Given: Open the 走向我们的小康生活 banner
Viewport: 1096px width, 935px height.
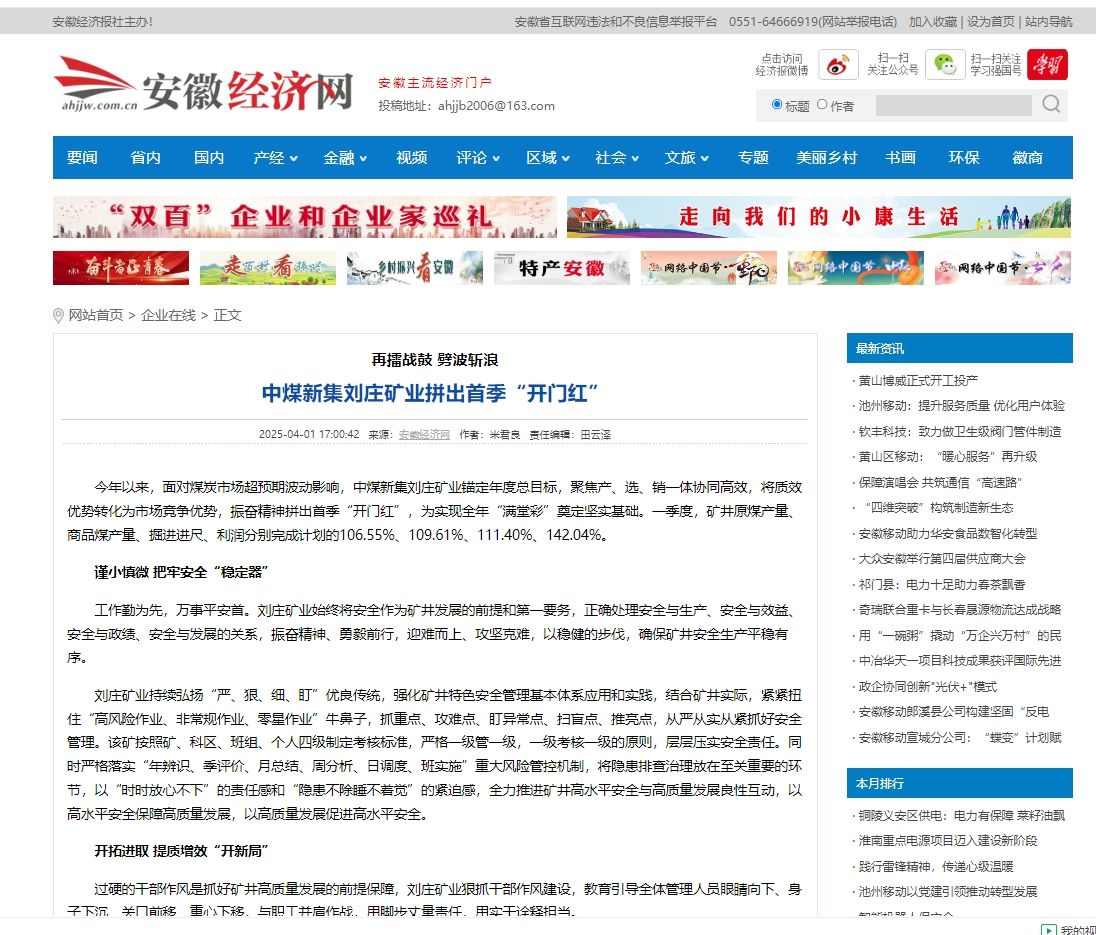Looking at the screenshot, I should [x=819, y=217].
